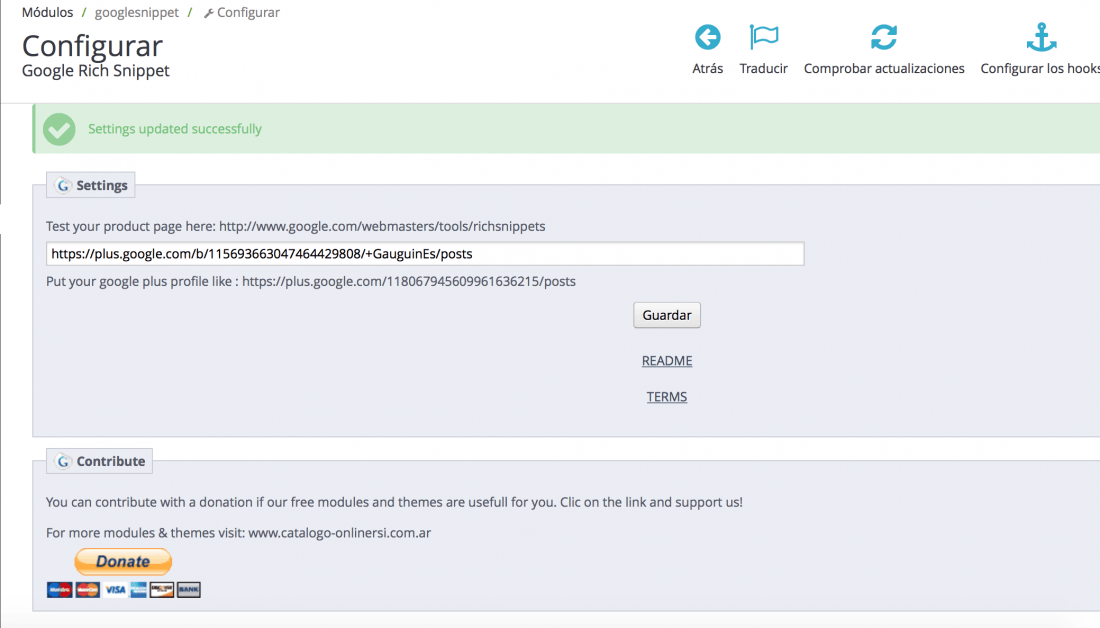Screen dimensions: 1100x628
Task: Click the Atrás back arrow icon
Action: pos(707,37)
